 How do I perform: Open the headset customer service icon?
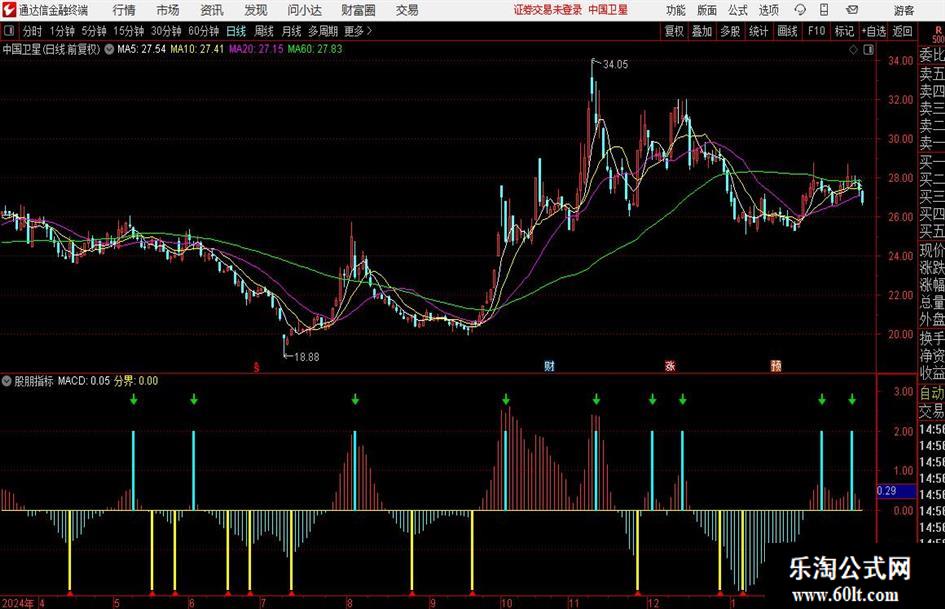800,10
